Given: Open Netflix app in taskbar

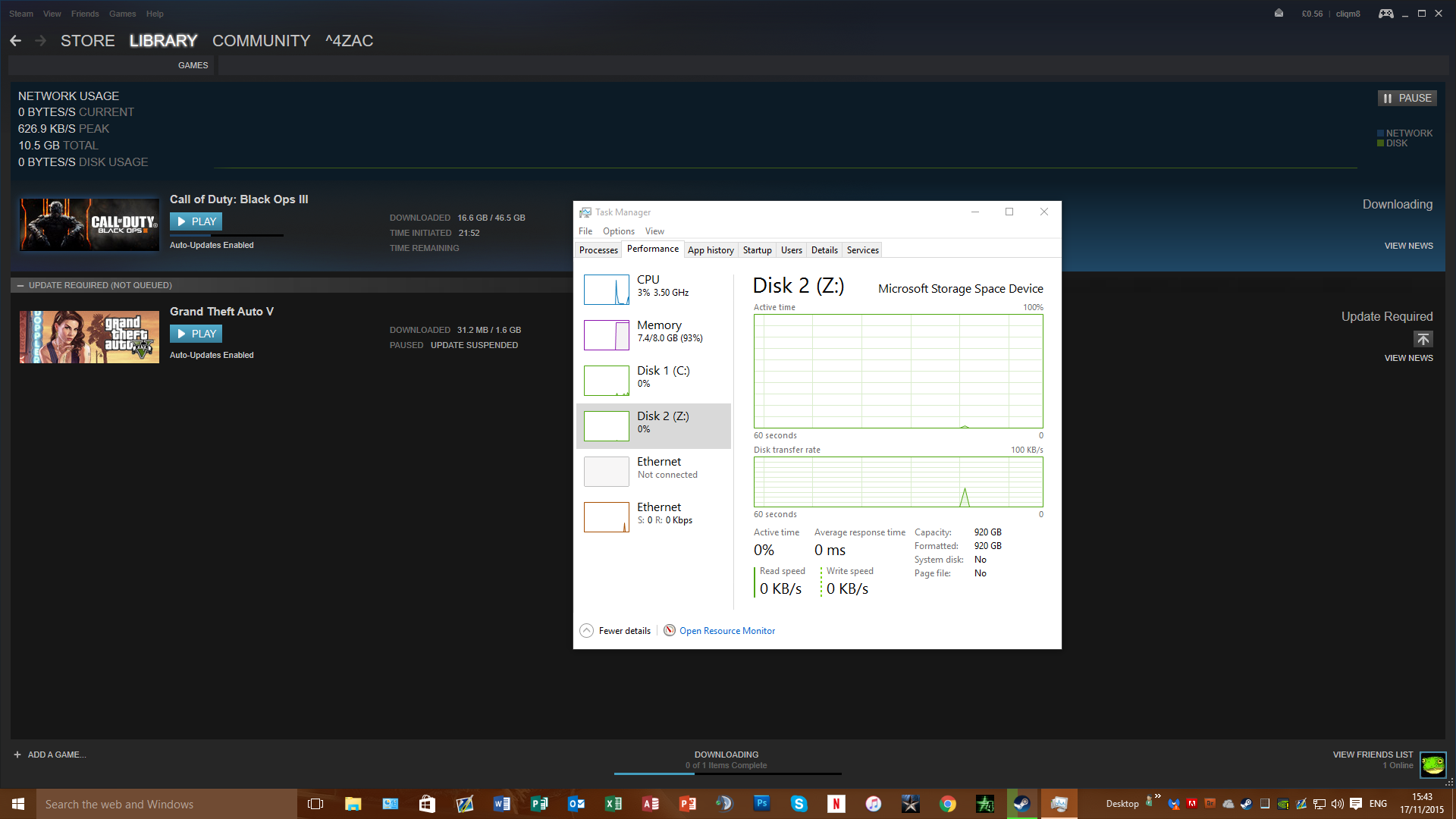Looking at the screenshot, I should 836,804.
